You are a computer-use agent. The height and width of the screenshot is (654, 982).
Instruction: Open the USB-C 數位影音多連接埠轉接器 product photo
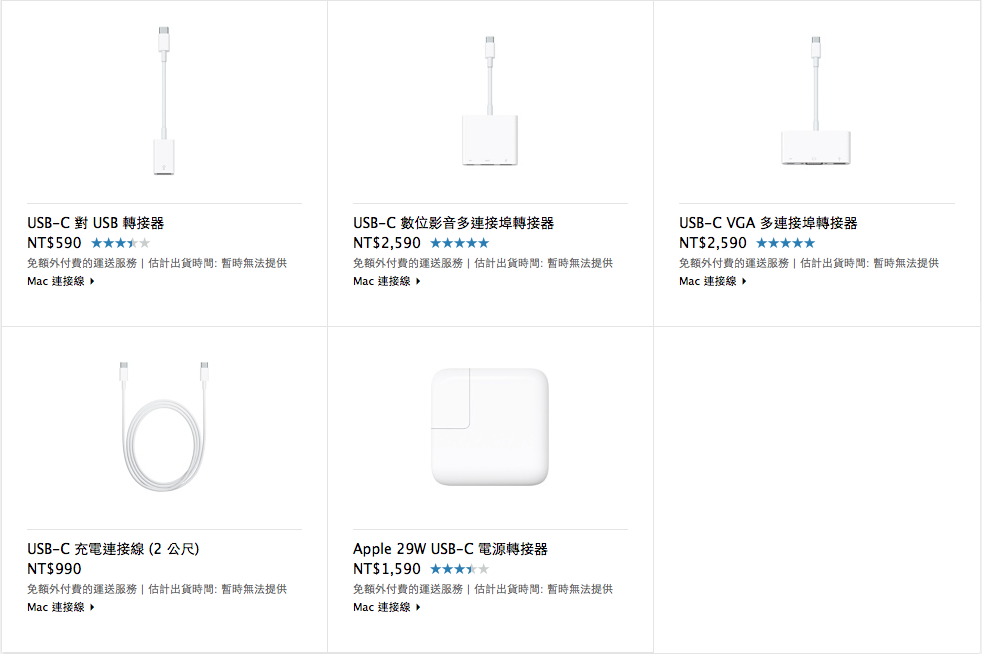(x=490, y=105)
